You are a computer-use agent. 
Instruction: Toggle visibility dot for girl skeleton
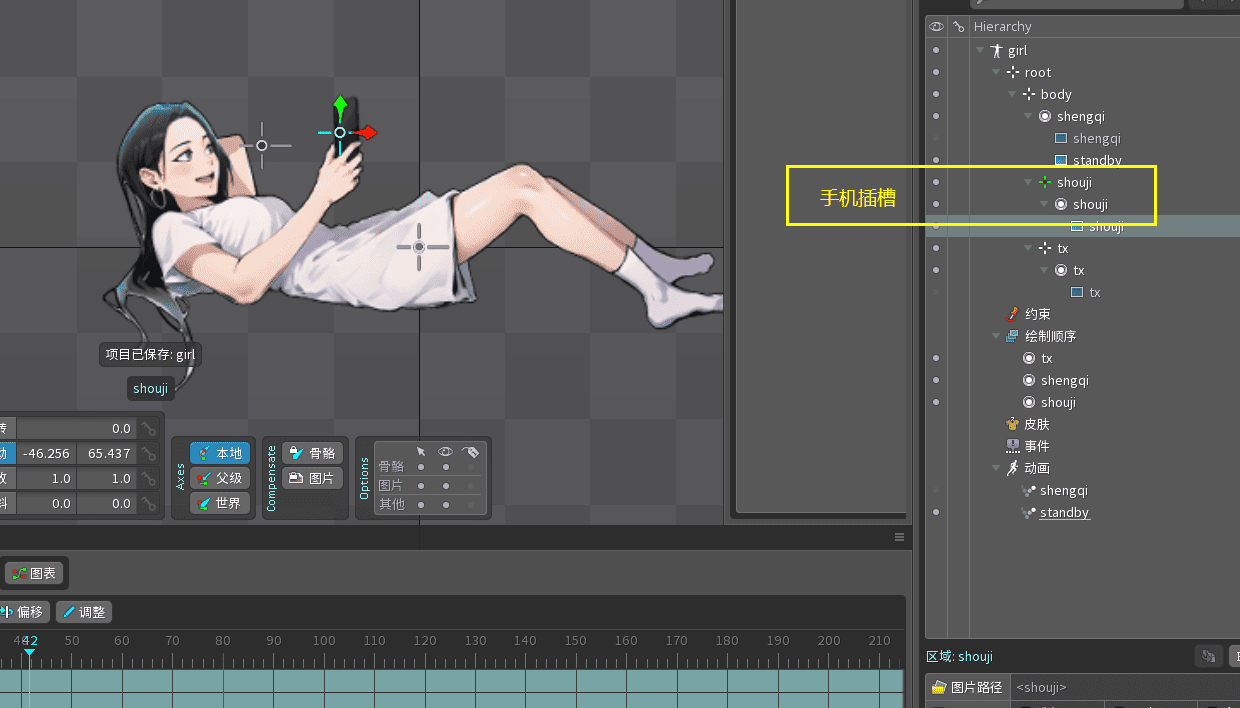936,50
